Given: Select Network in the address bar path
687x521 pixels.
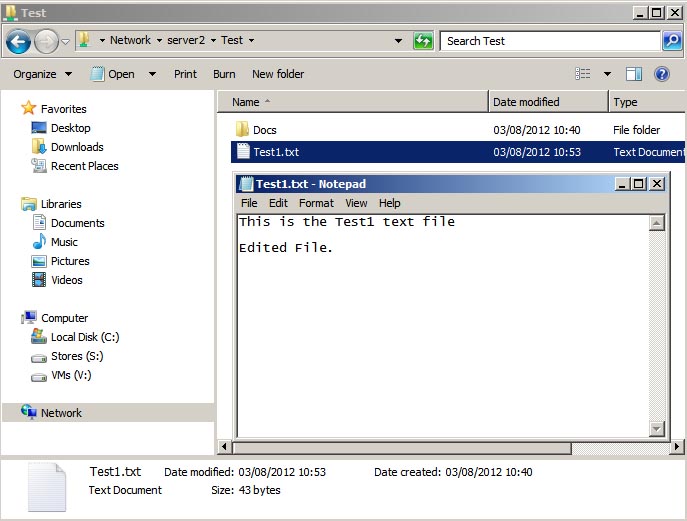Looking at the screenshot, I should (130, 40).
